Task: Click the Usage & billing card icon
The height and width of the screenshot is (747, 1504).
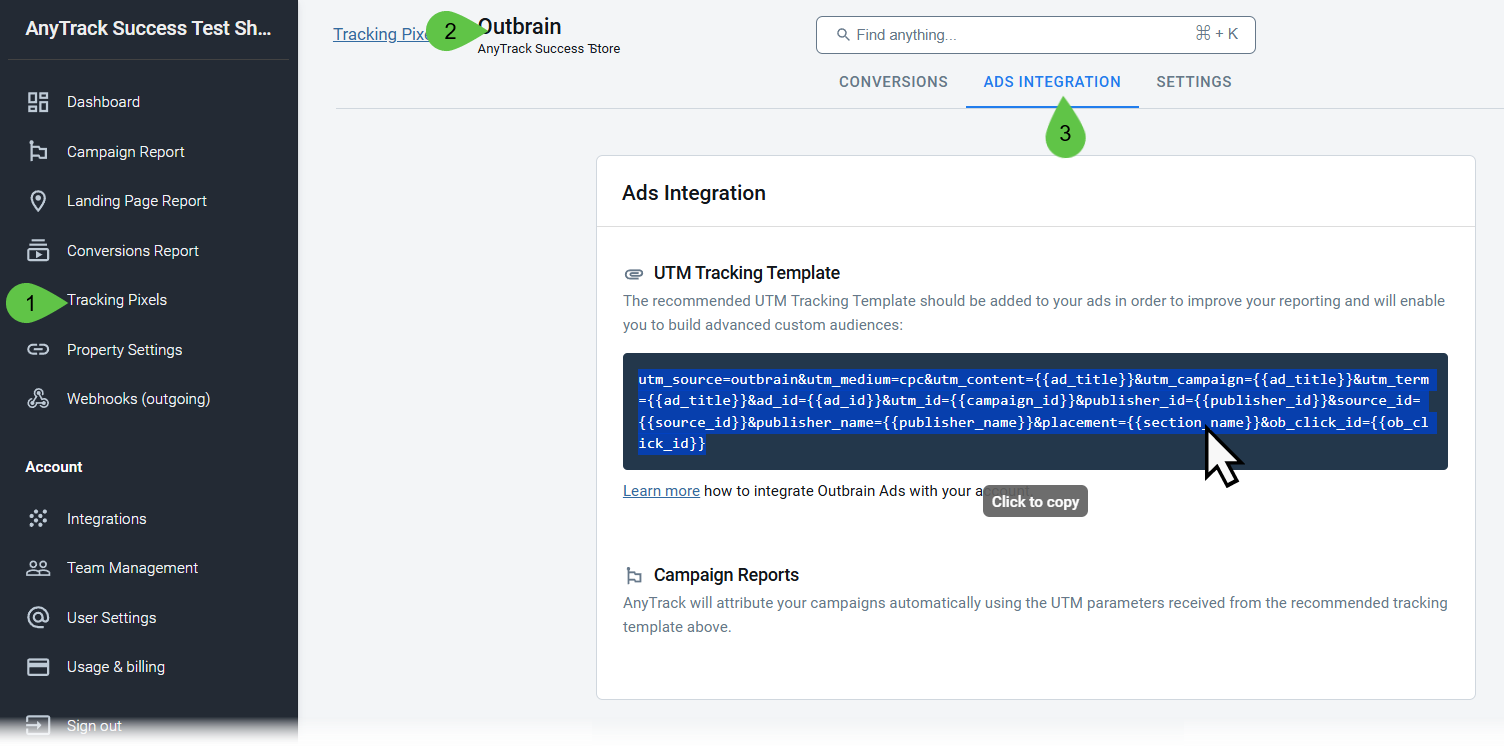Action: 38,667
